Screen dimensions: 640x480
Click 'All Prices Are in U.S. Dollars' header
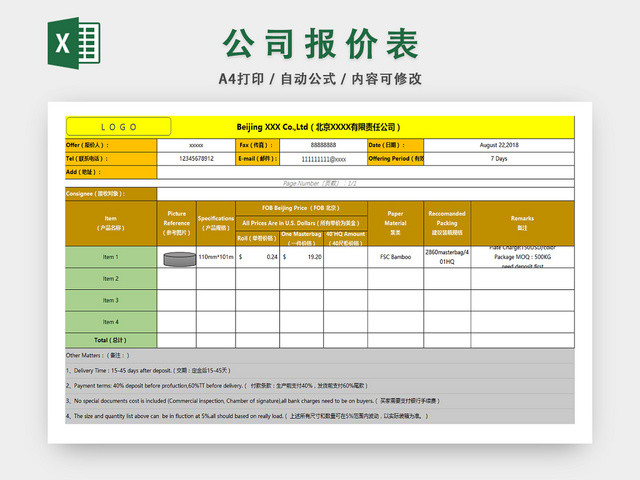pyautogui.click(x=301, y=223)
